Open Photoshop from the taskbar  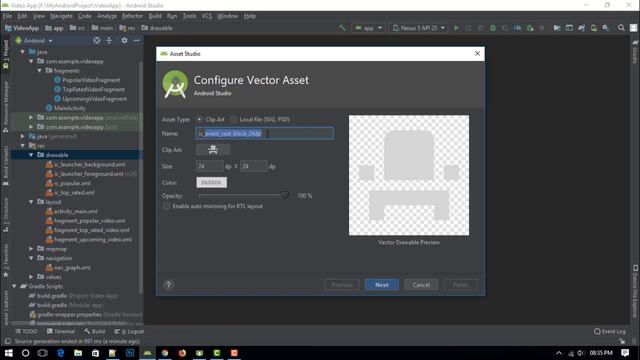130,353
